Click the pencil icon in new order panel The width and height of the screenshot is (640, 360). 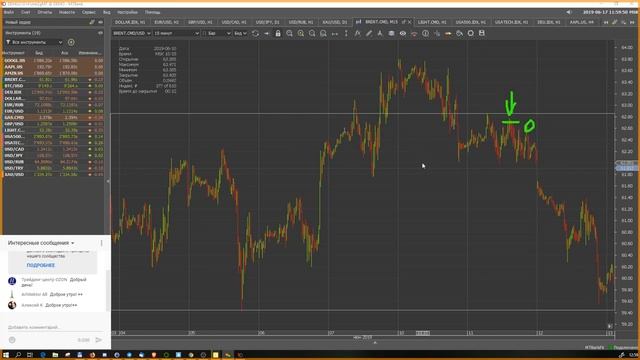tap(92, 22)
